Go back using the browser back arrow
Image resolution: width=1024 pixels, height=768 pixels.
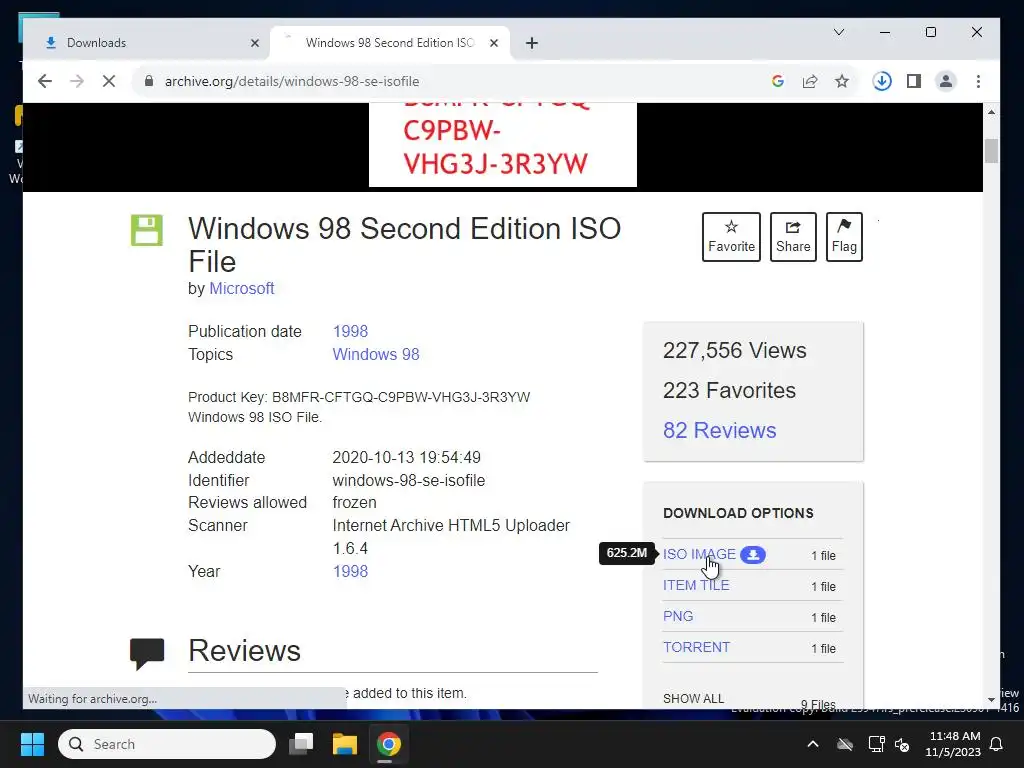[x=44, y=81]
